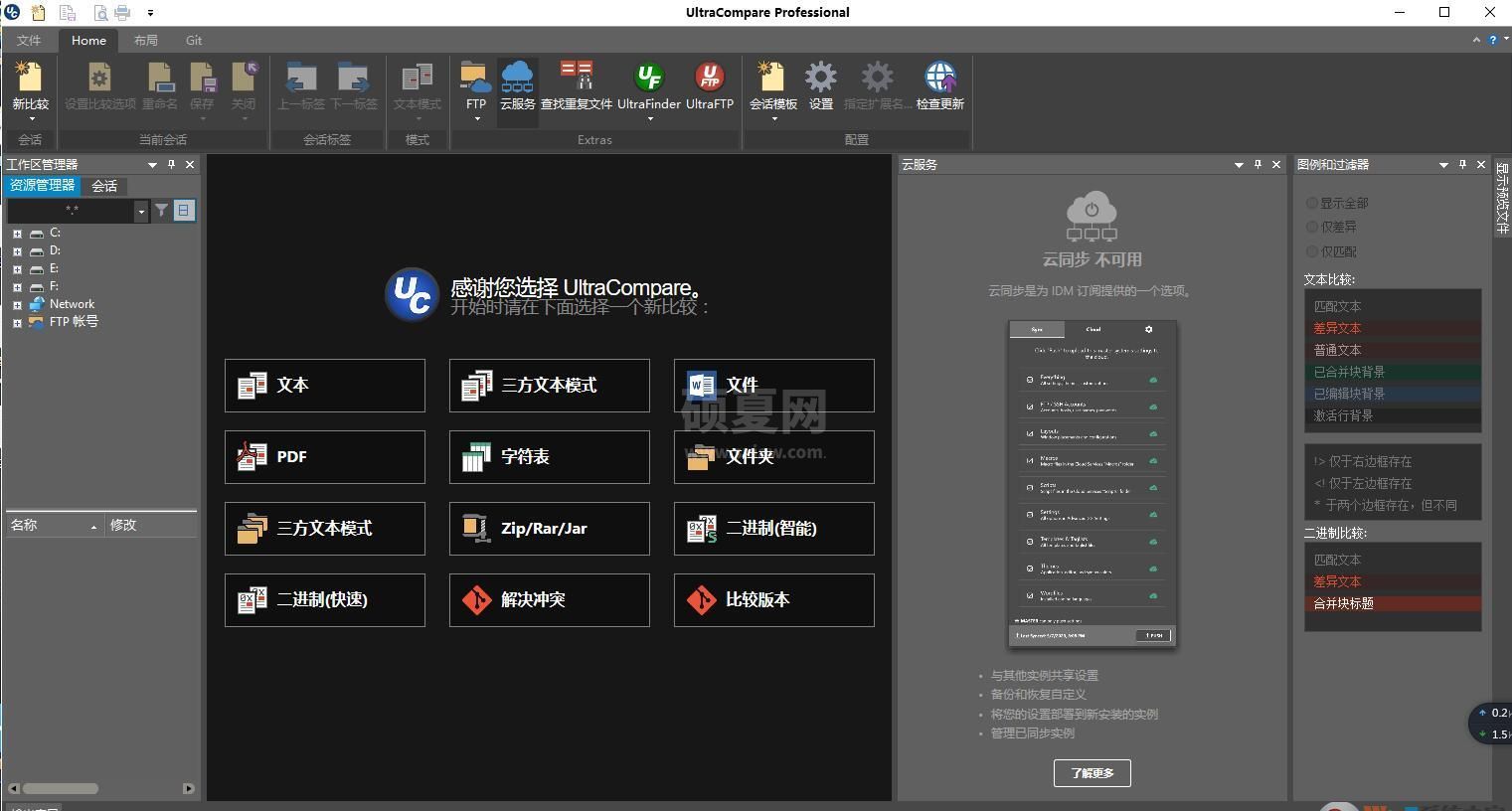Start a 二进制(智能) comparison
The height and width of the screenshot is (811, 1512).
click(x=774, y=529)
